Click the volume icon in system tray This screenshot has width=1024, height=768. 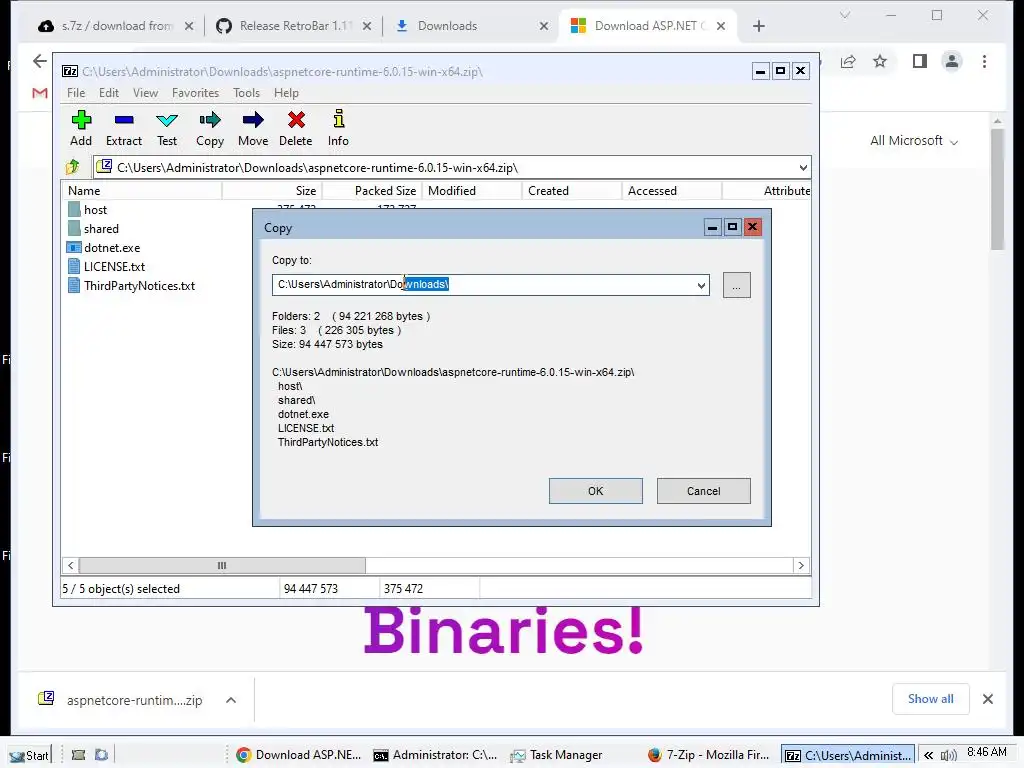click(949, 756)
